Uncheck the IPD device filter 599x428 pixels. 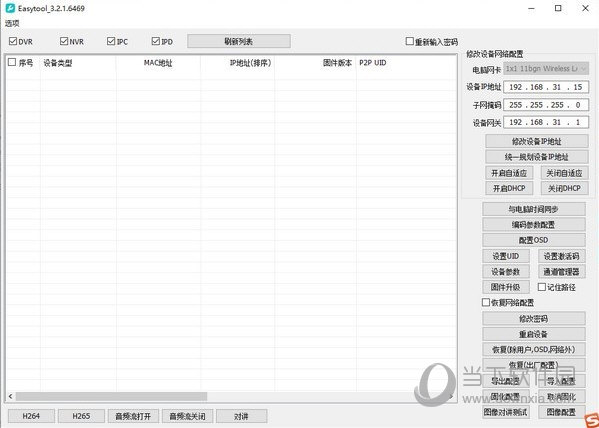pyautogui.click(x=155, y=41)
